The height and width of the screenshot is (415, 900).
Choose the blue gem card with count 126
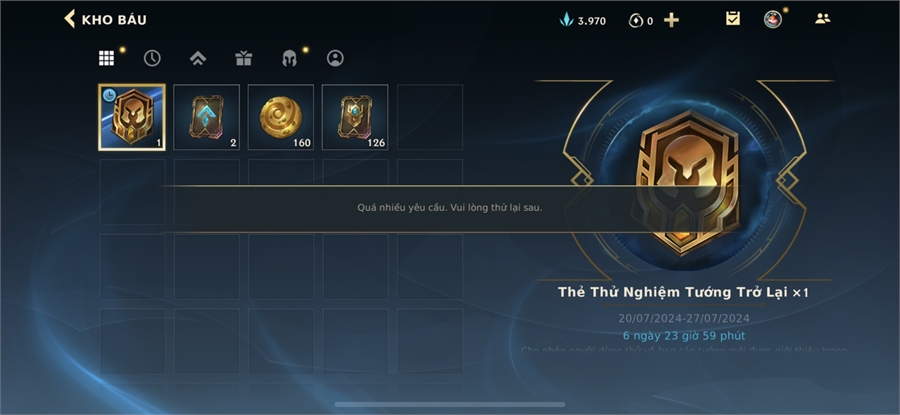[355, 118]
